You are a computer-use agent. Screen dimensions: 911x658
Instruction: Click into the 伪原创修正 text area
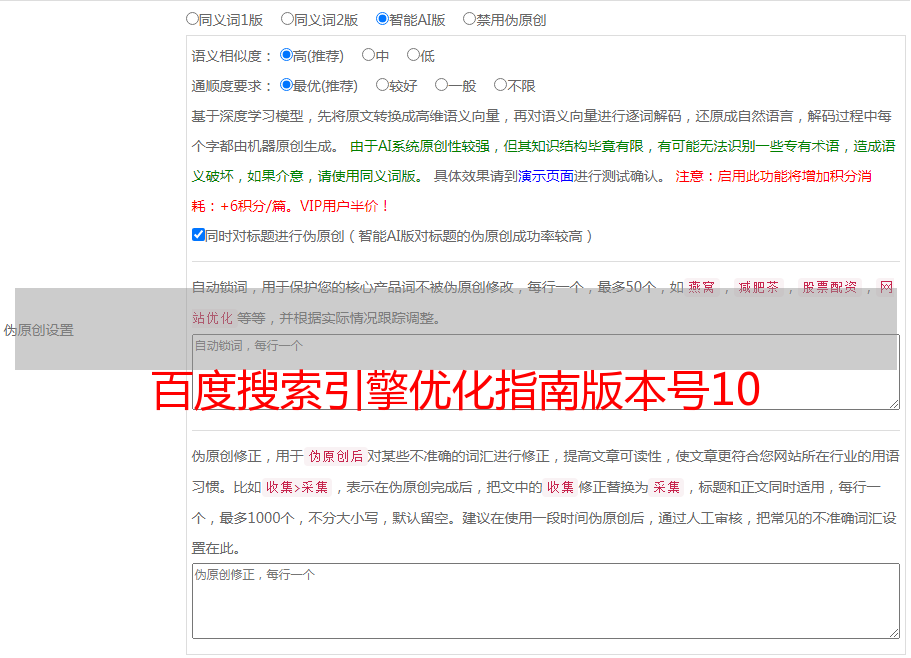coord(546,601)
